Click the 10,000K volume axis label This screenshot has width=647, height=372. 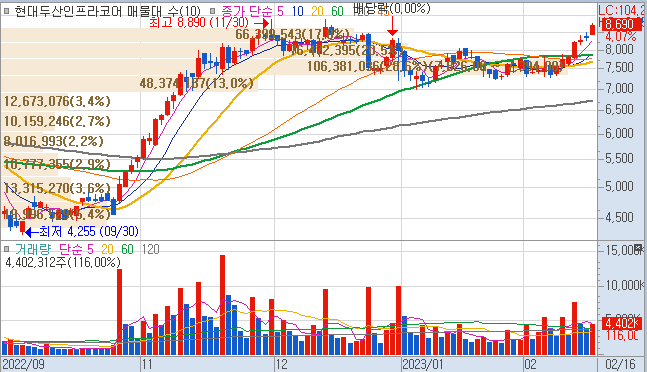point(624,285)
